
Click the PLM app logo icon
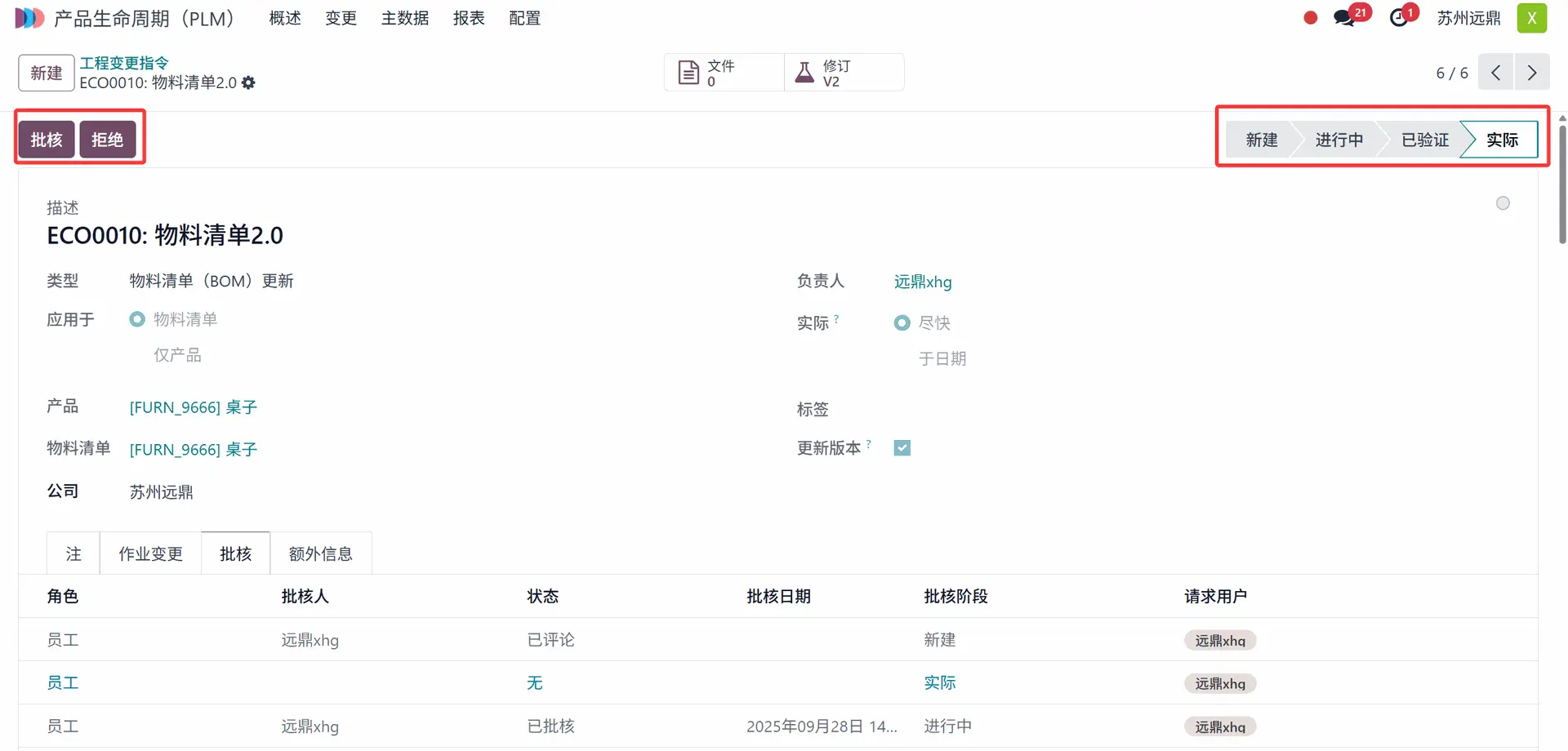(29, 18)
